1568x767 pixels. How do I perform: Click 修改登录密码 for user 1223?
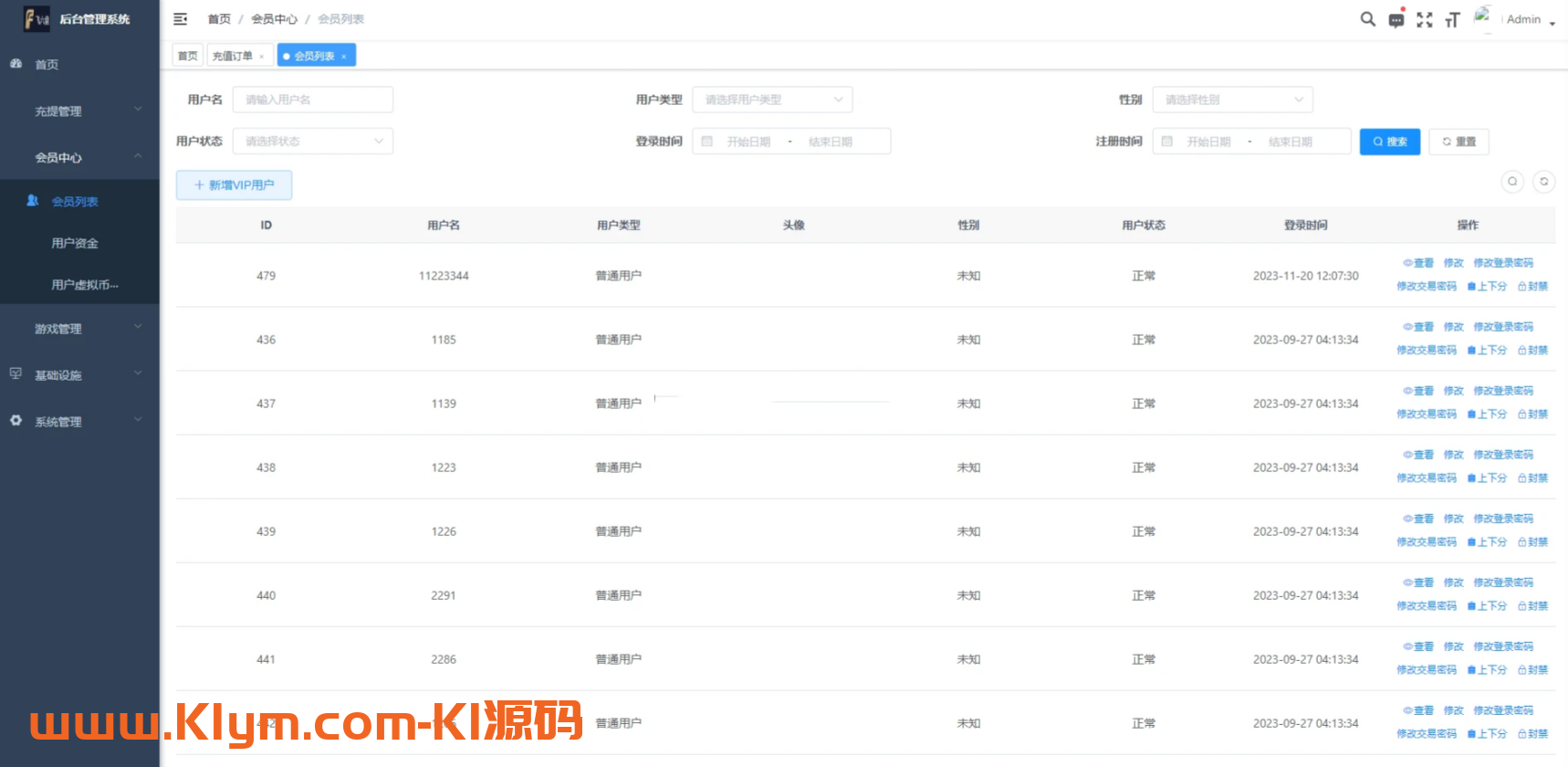click(1503, 455)
